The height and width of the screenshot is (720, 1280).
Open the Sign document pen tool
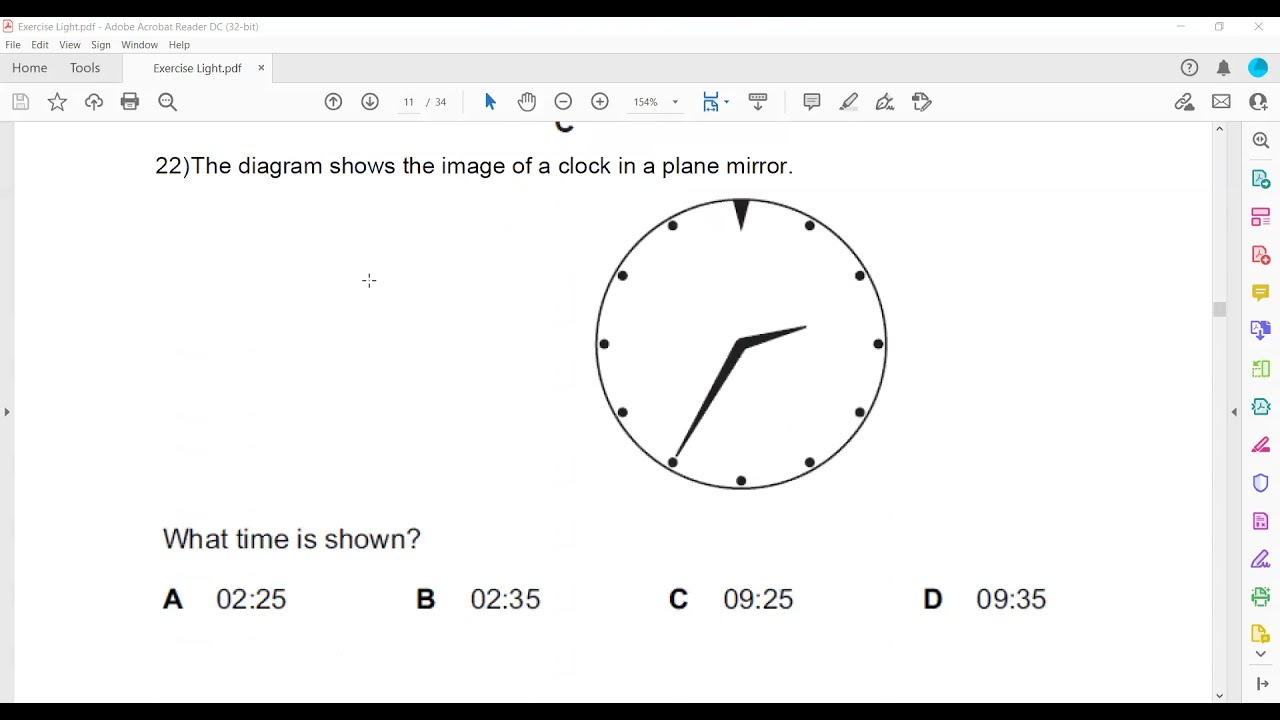pos(885,102)
